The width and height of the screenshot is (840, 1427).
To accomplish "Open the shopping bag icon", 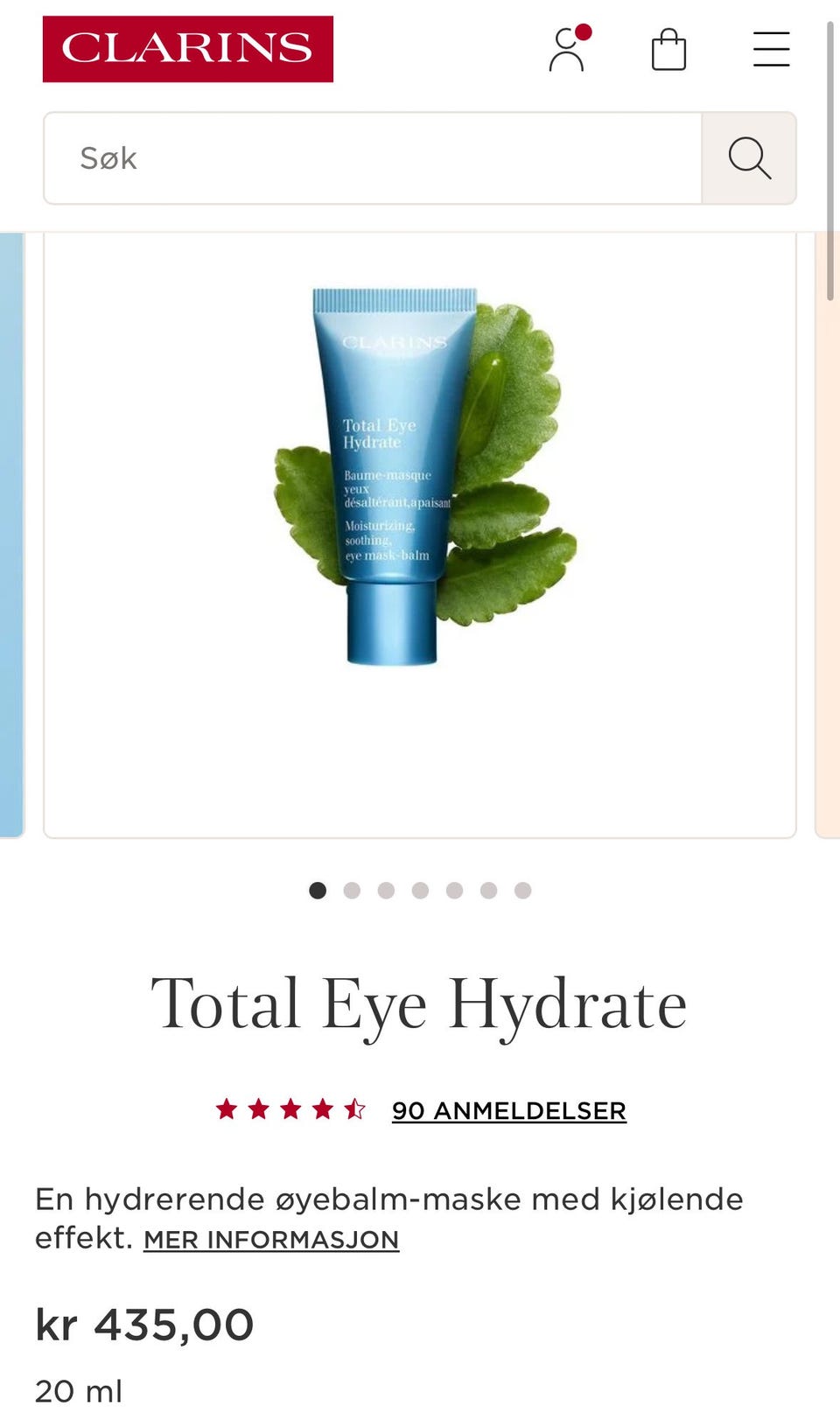I will point(668,49).
